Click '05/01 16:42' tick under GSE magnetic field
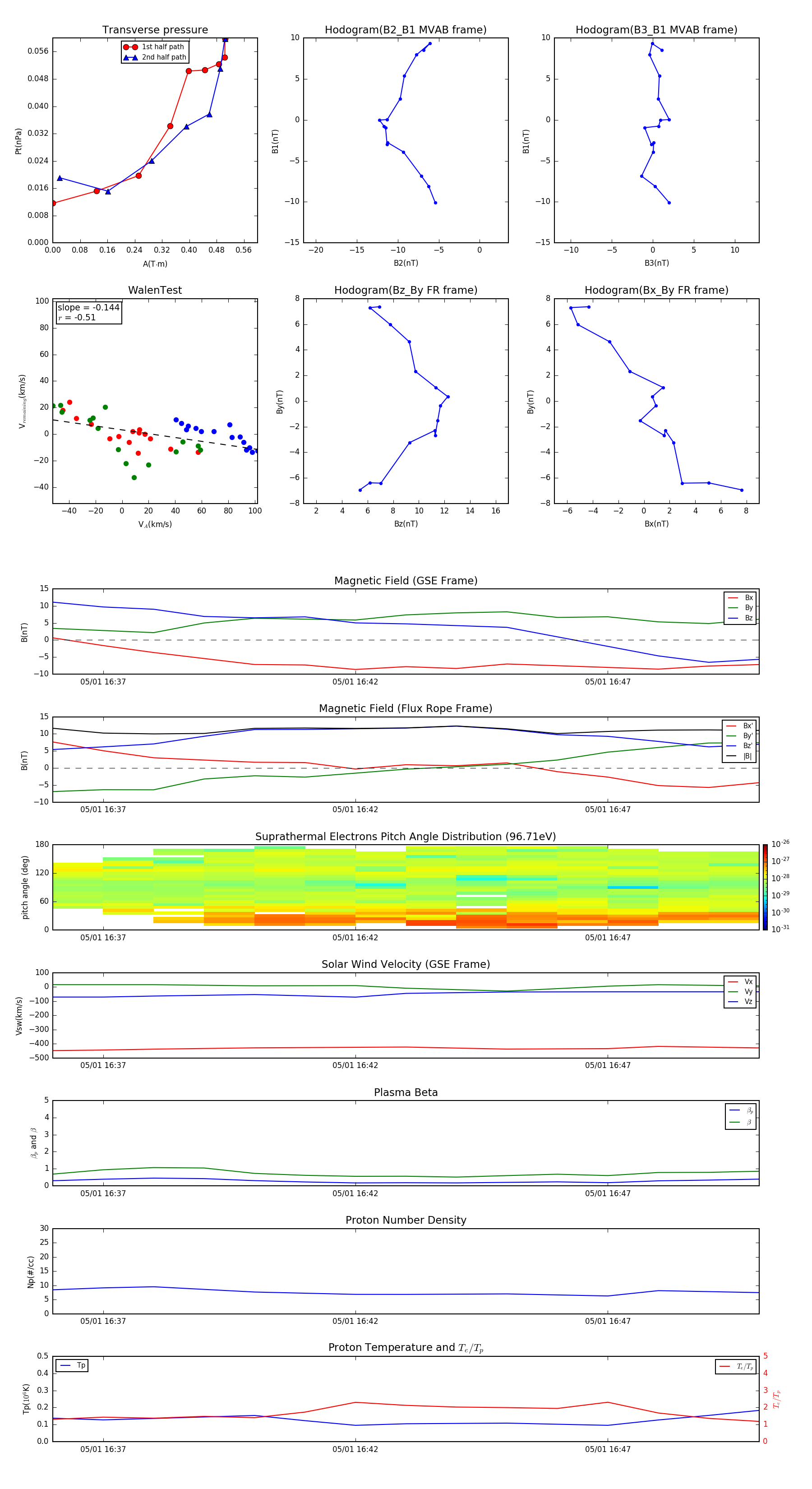The width and height of the screenshot is (812, 1489). pyautogui.click(x=355, y=682)
